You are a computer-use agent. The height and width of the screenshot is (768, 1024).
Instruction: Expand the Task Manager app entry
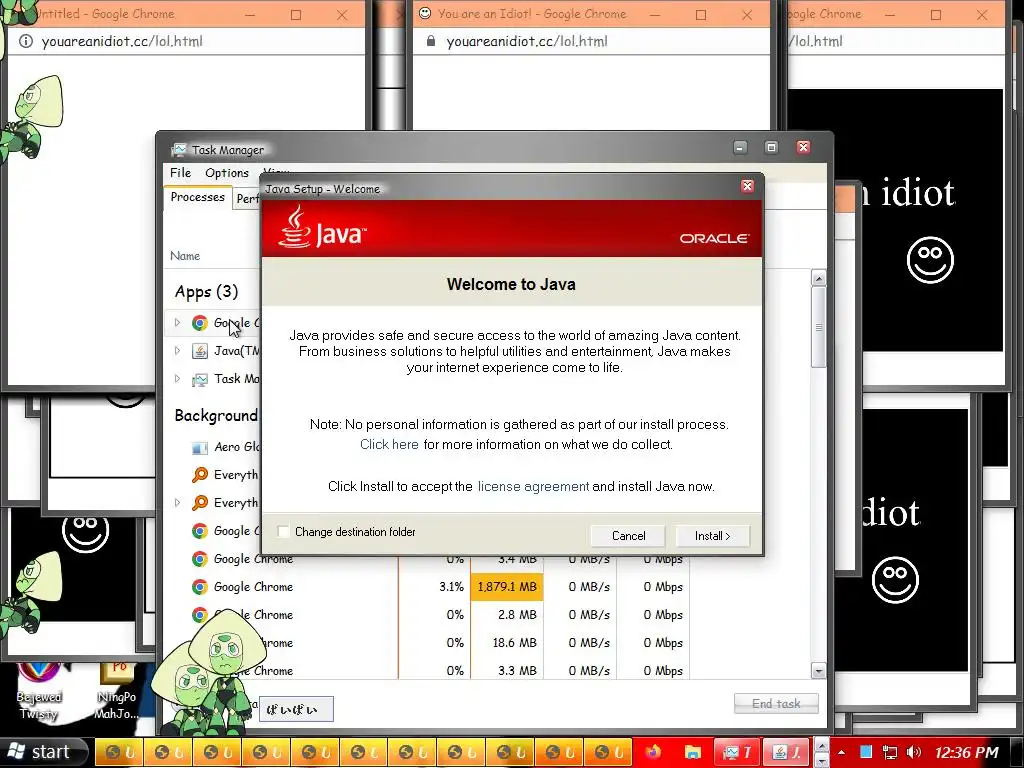pos(177,379)
